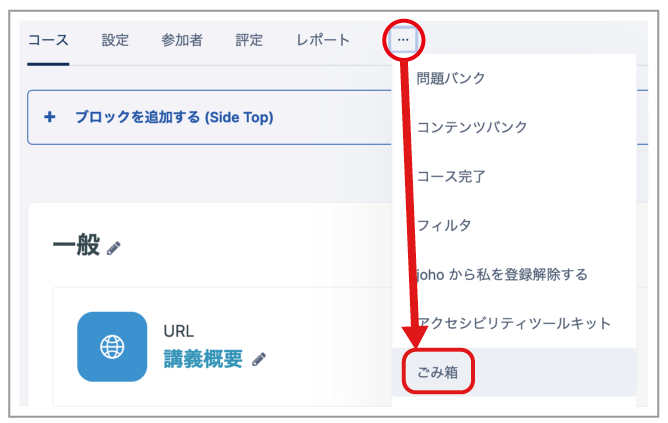
Task: Click the 一般 section heading
Action: 76,245
